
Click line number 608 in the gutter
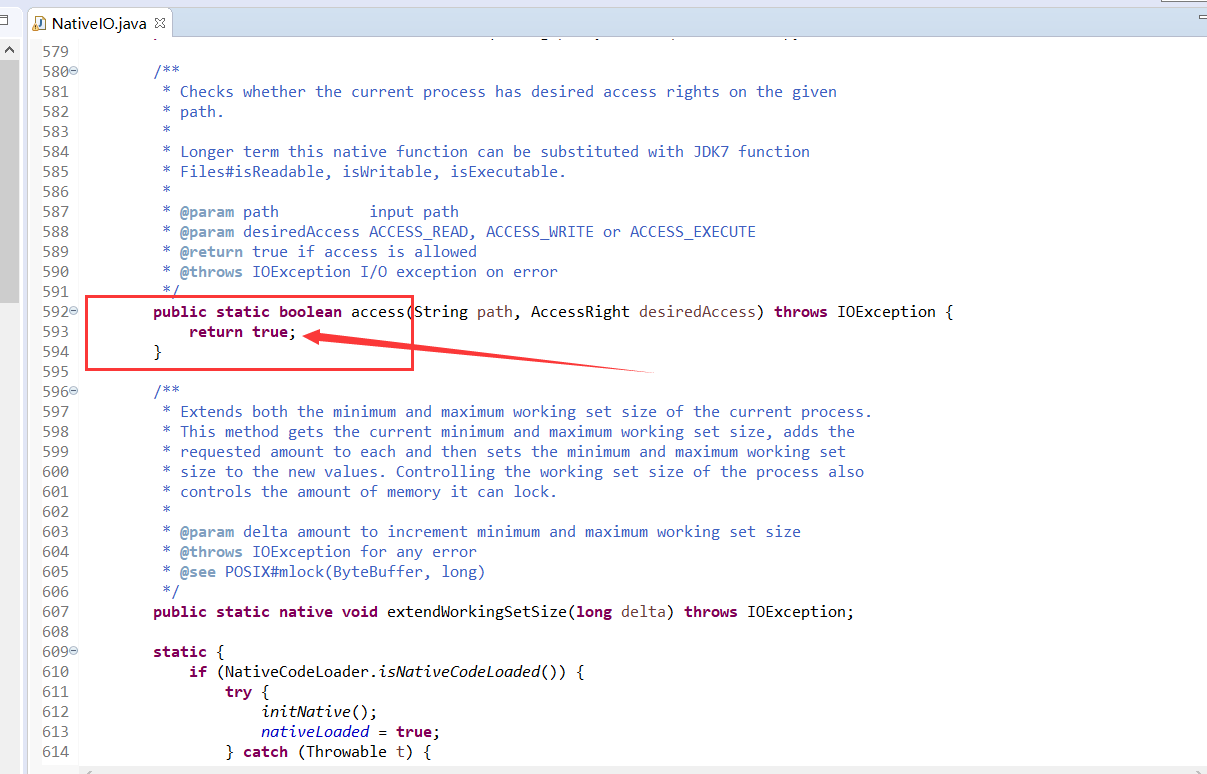coord(55,631)
